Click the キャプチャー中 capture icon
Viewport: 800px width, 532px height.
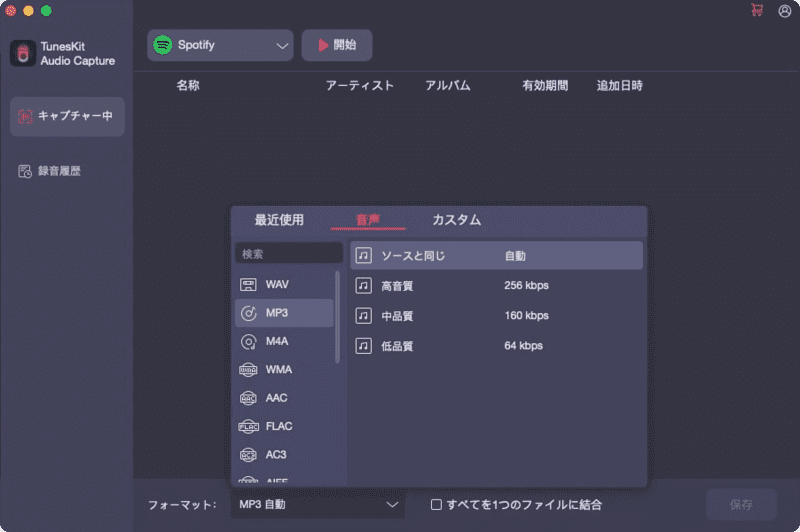click(25, 116)
